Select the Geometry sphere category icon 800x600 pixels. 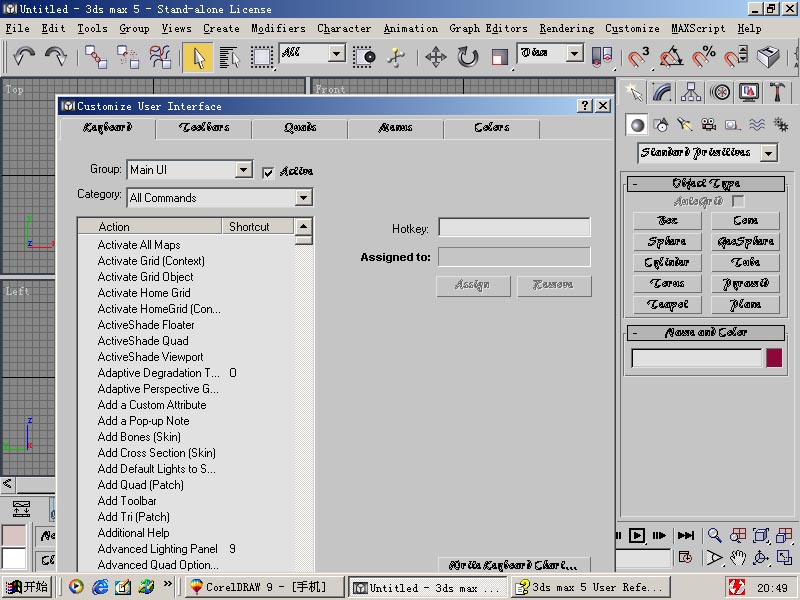[637, 125]
